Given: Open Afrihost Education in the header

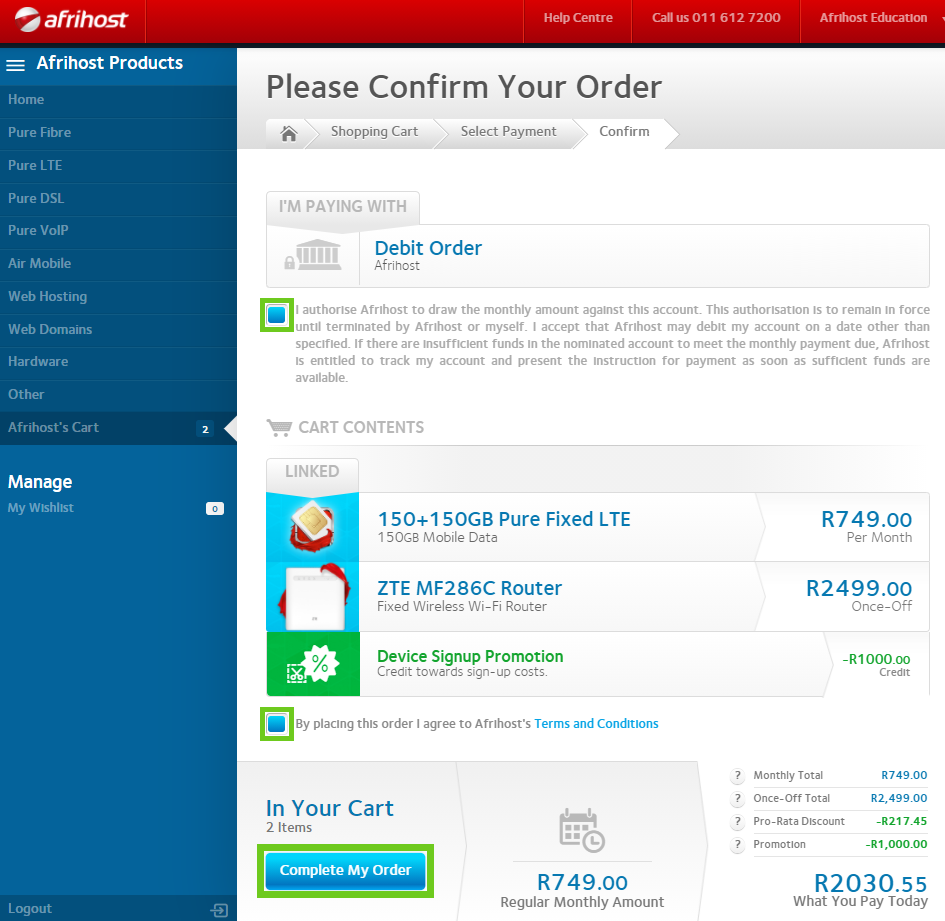Looking at the screenshot, I should coord(872,18).
